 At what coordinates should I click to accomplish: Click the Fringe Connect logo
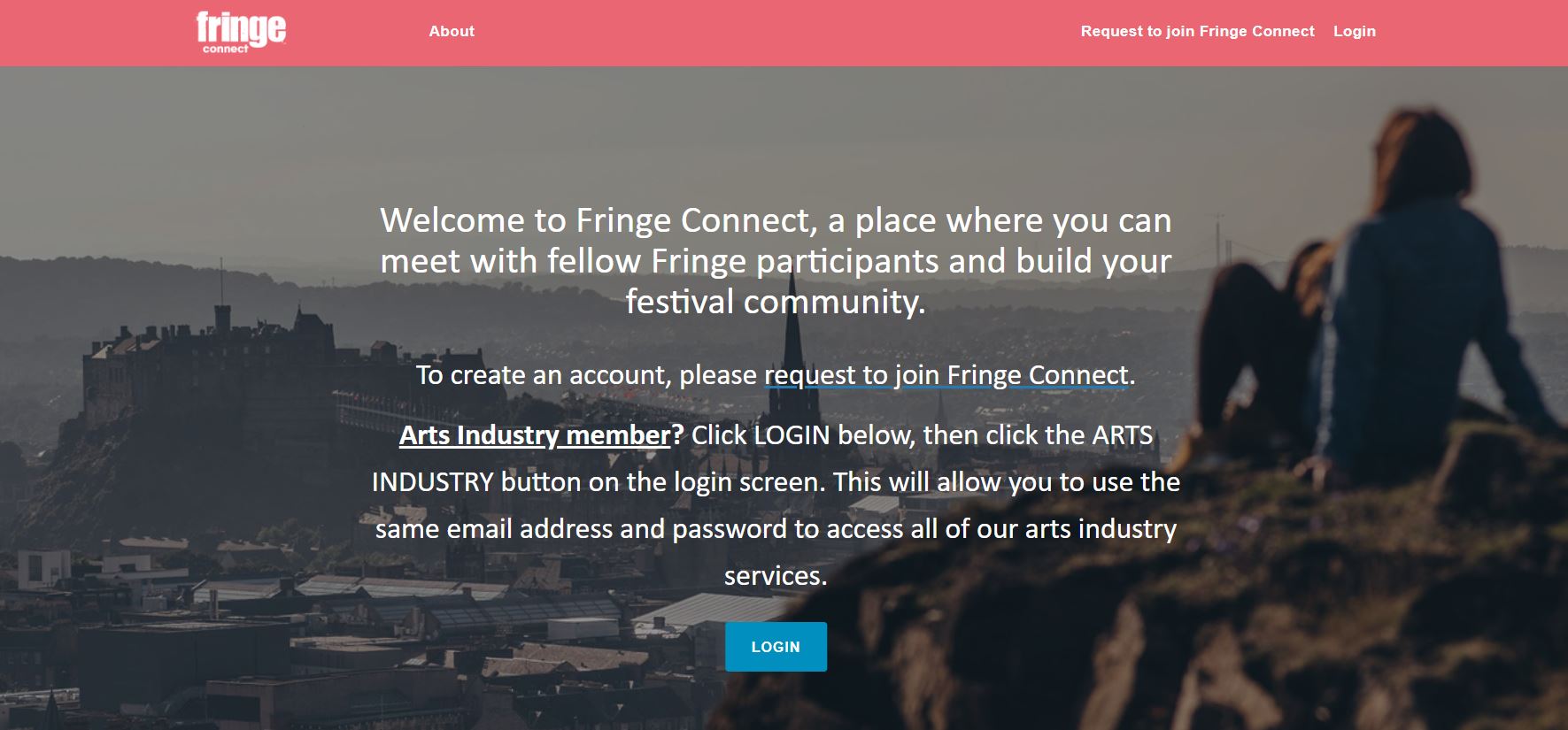[241, 29]
